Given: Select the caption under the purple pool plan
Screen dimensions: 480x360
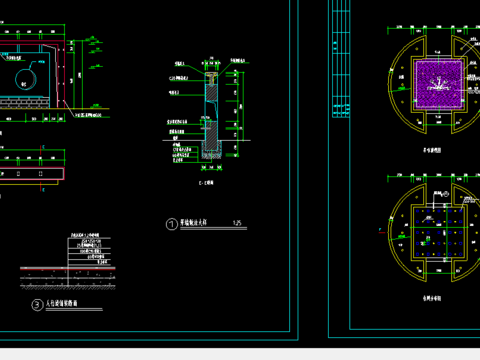Looking at the screenshot, I should (x=432, y=150).
